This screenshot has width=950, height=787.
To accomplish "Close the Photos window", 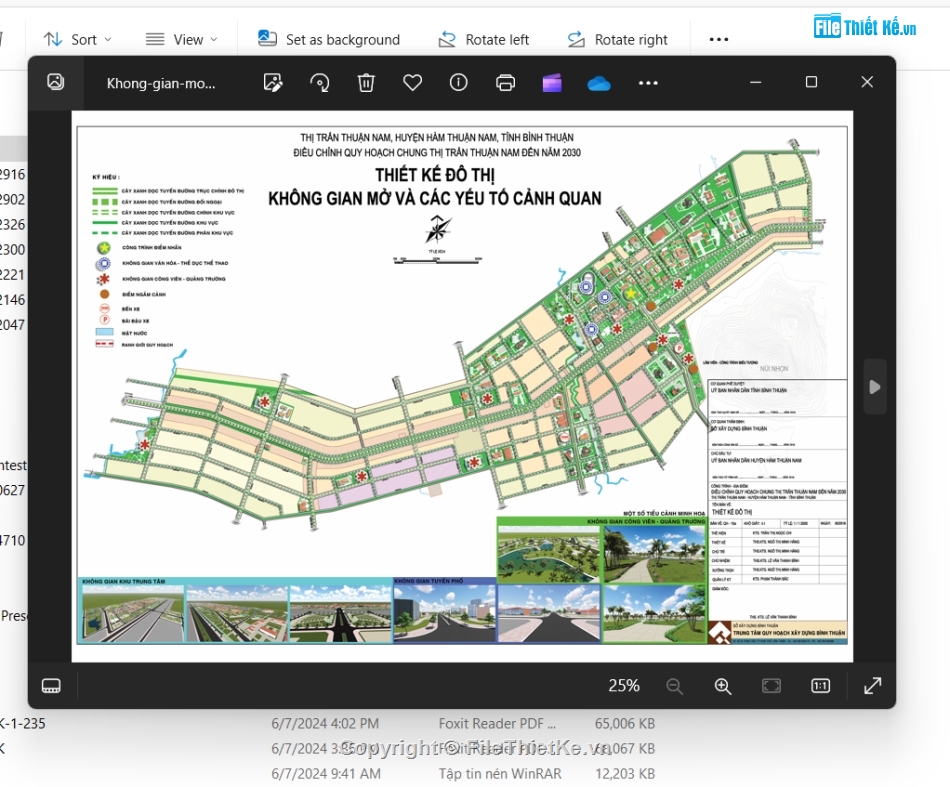I will pos(867,82).
